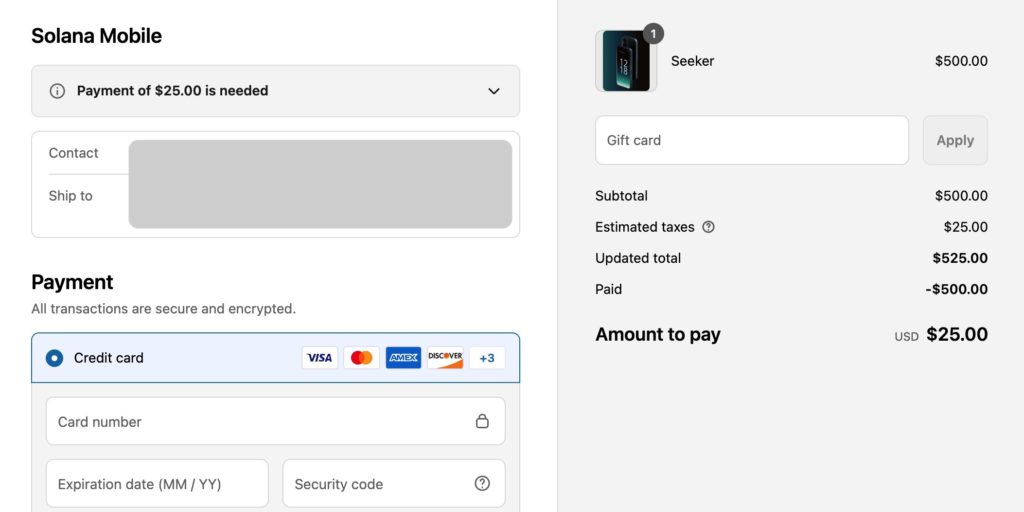Click the Estimated taxes help icon
Screen dimensions: 1024x512
(x=708, y=227)
